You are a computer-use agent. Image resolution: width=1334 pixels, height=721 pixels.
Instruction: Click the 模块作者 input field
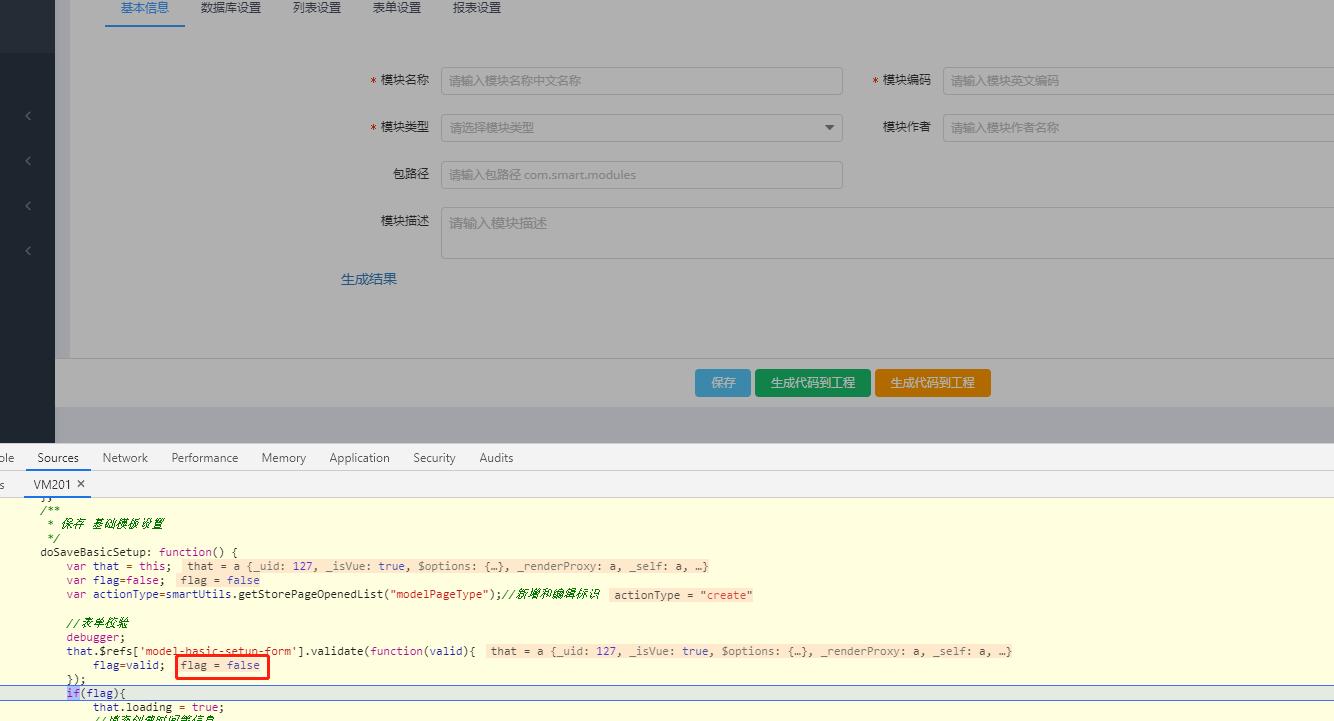pos(1138,128)
